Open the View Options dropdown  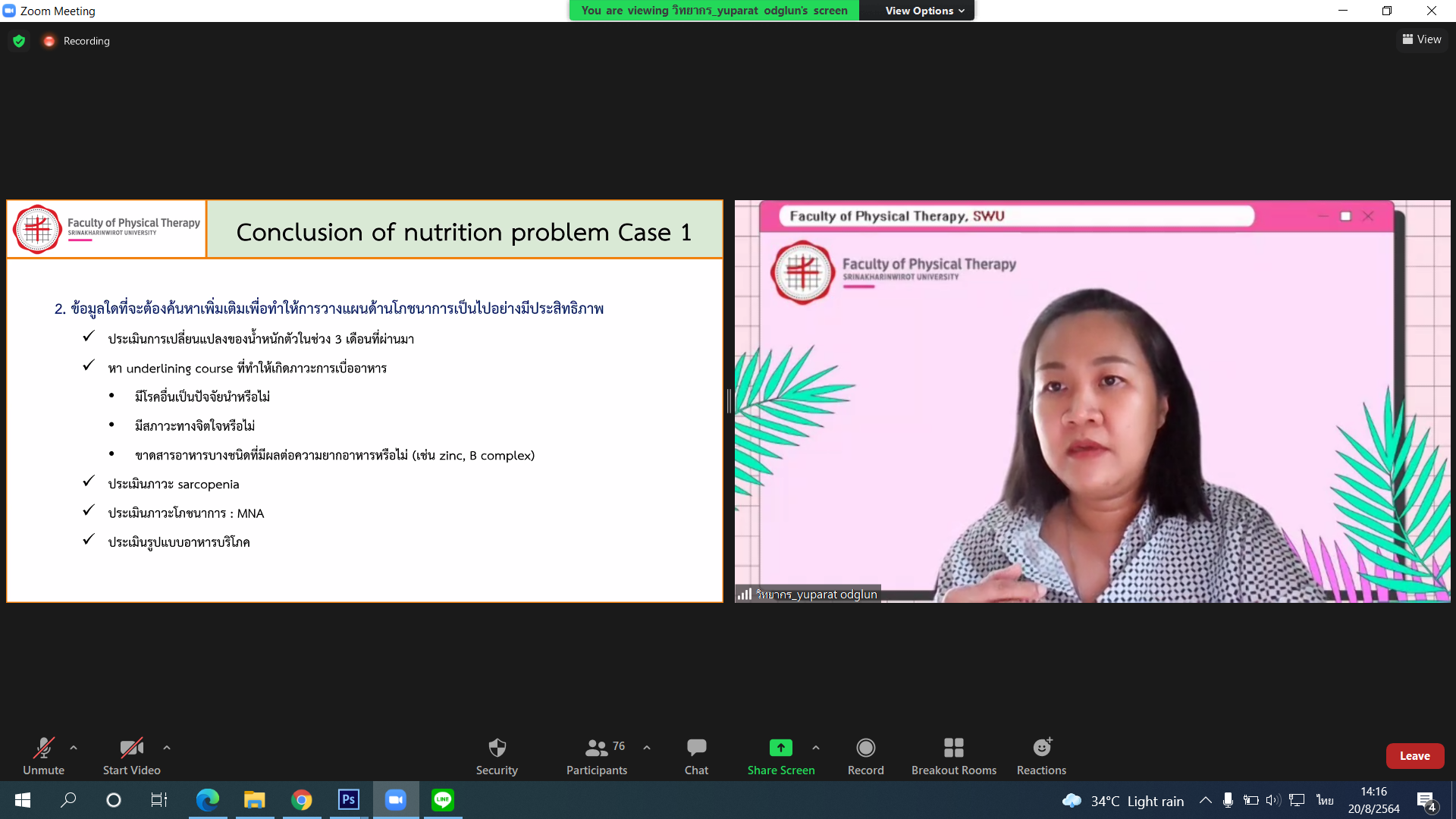coord(924,11)
